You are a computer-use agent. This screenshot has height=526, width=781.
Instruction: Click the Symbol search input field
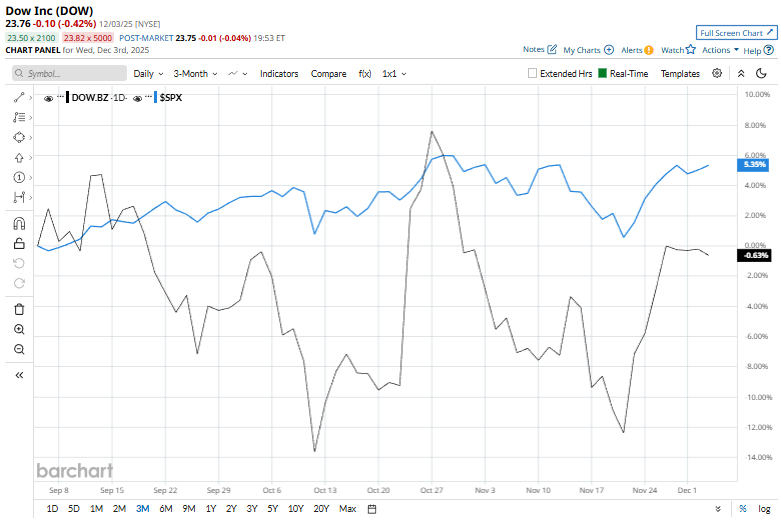tap(69, 73)
